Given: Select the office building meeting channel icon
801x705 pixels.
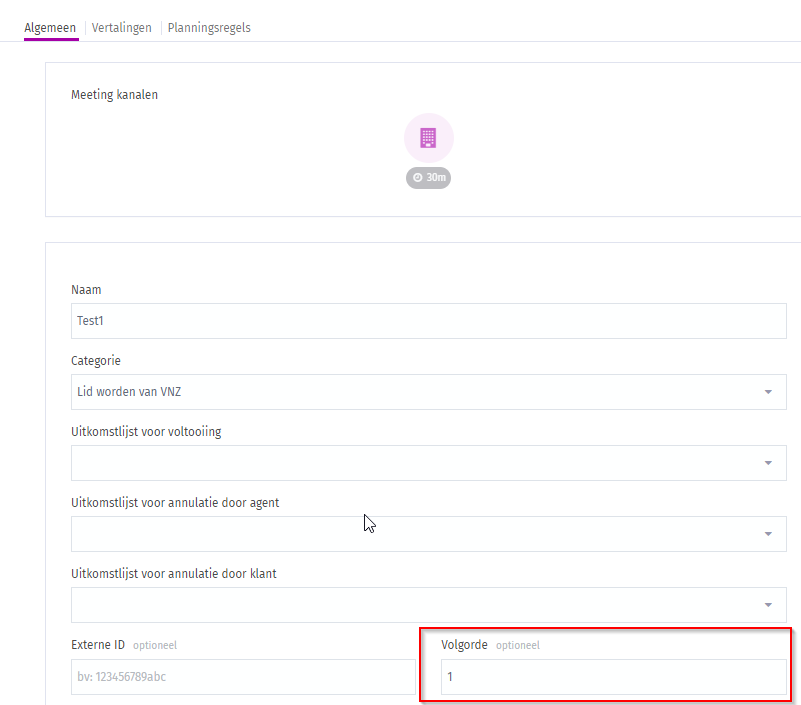Looking at the screenshot, I should (428, 138).
